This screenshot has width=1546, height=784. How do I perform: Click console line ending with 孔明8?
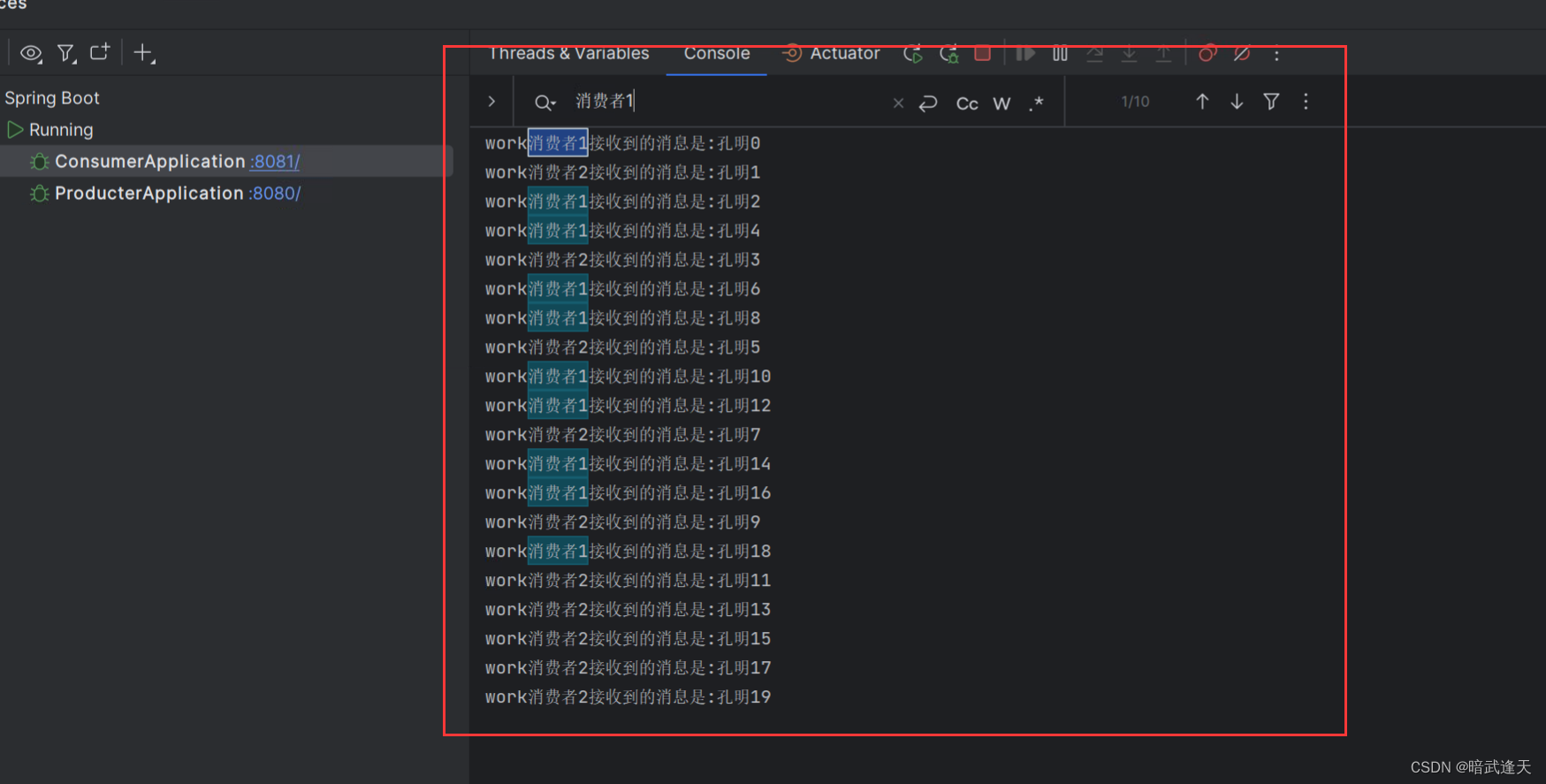click(622, 318)
